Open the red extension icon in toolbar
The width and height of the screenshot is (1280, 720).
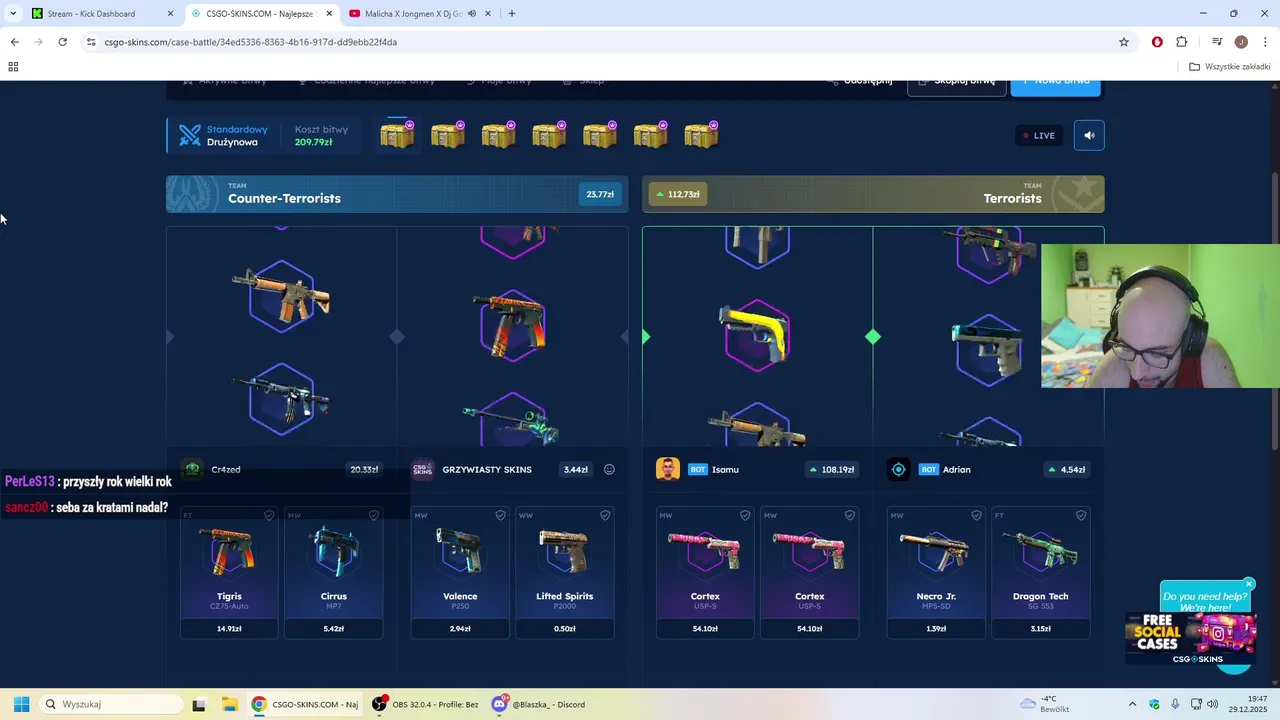click(1157, 42)
